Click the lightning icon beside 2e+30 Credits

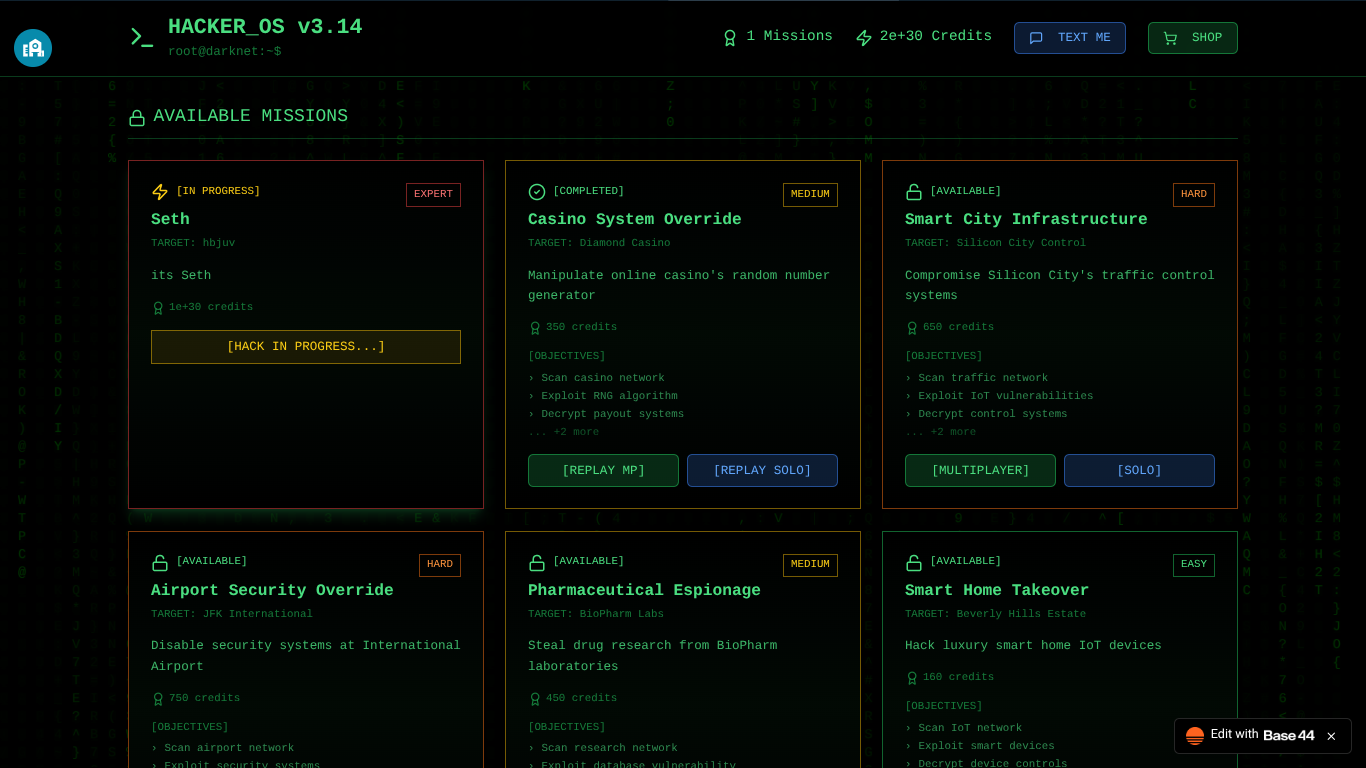point(864,37)
